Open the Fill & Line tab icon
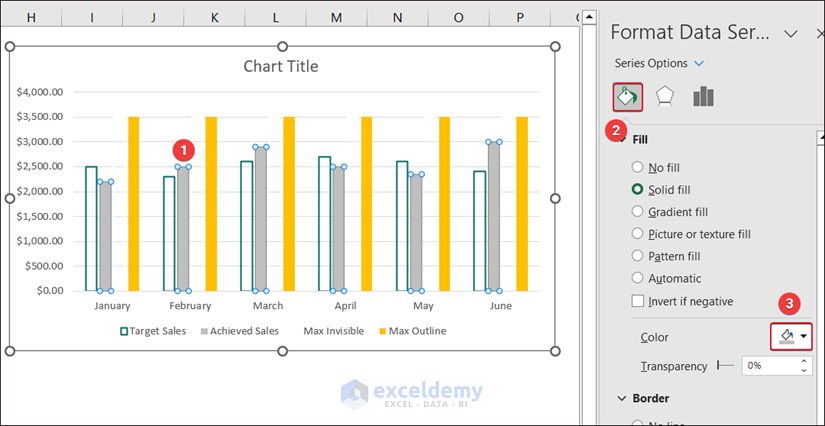This screenshot has width=825, height=426. [627, 96]
